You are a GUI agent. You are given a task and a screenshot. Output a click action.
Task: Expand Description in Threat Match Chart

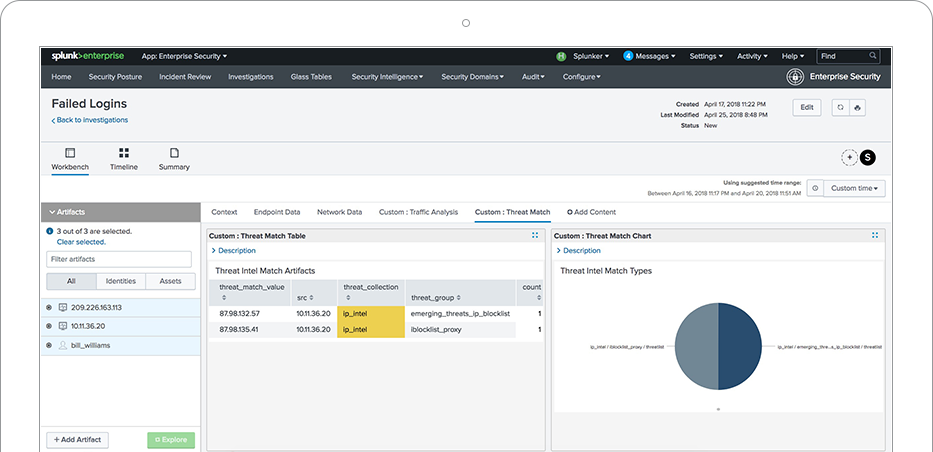[x=579, y=250]
